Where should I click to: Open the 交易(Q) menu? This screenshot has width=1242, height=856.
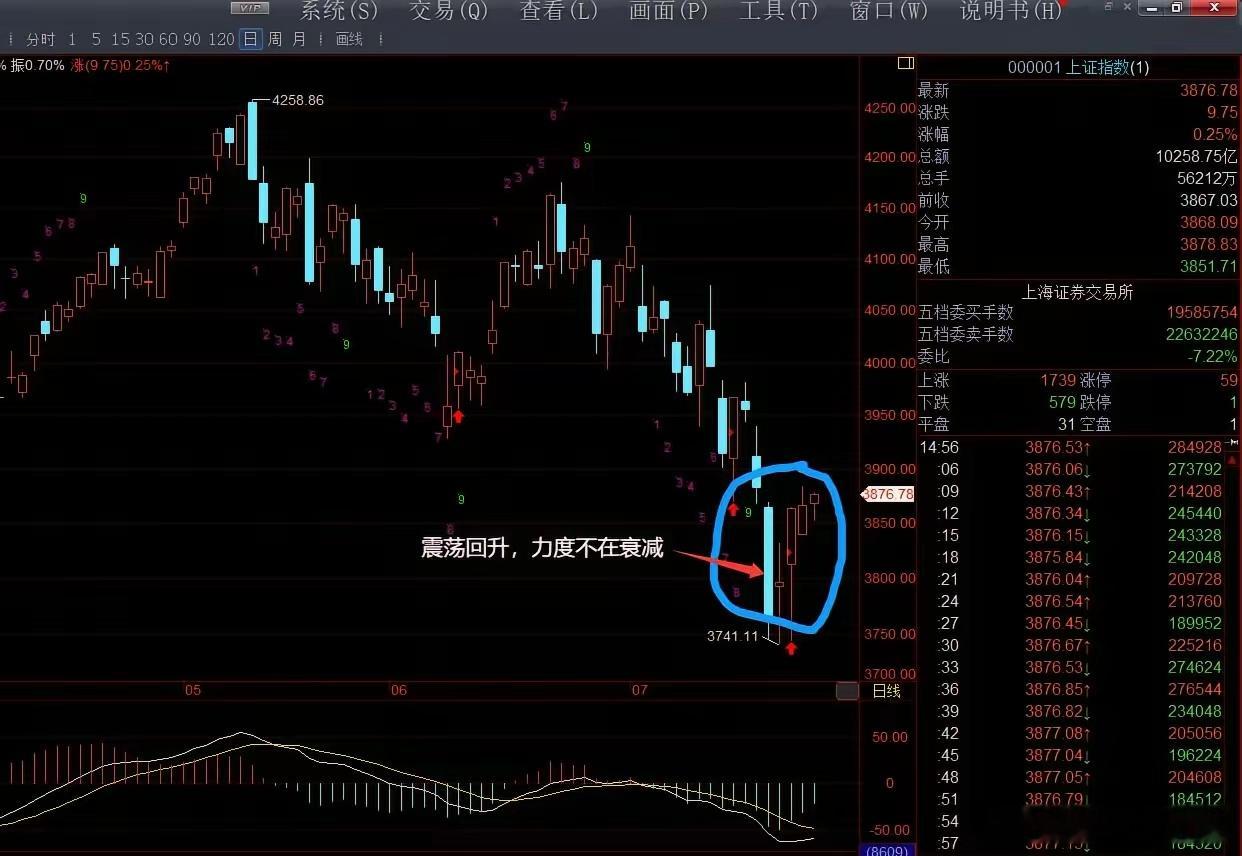click(449, 11)
